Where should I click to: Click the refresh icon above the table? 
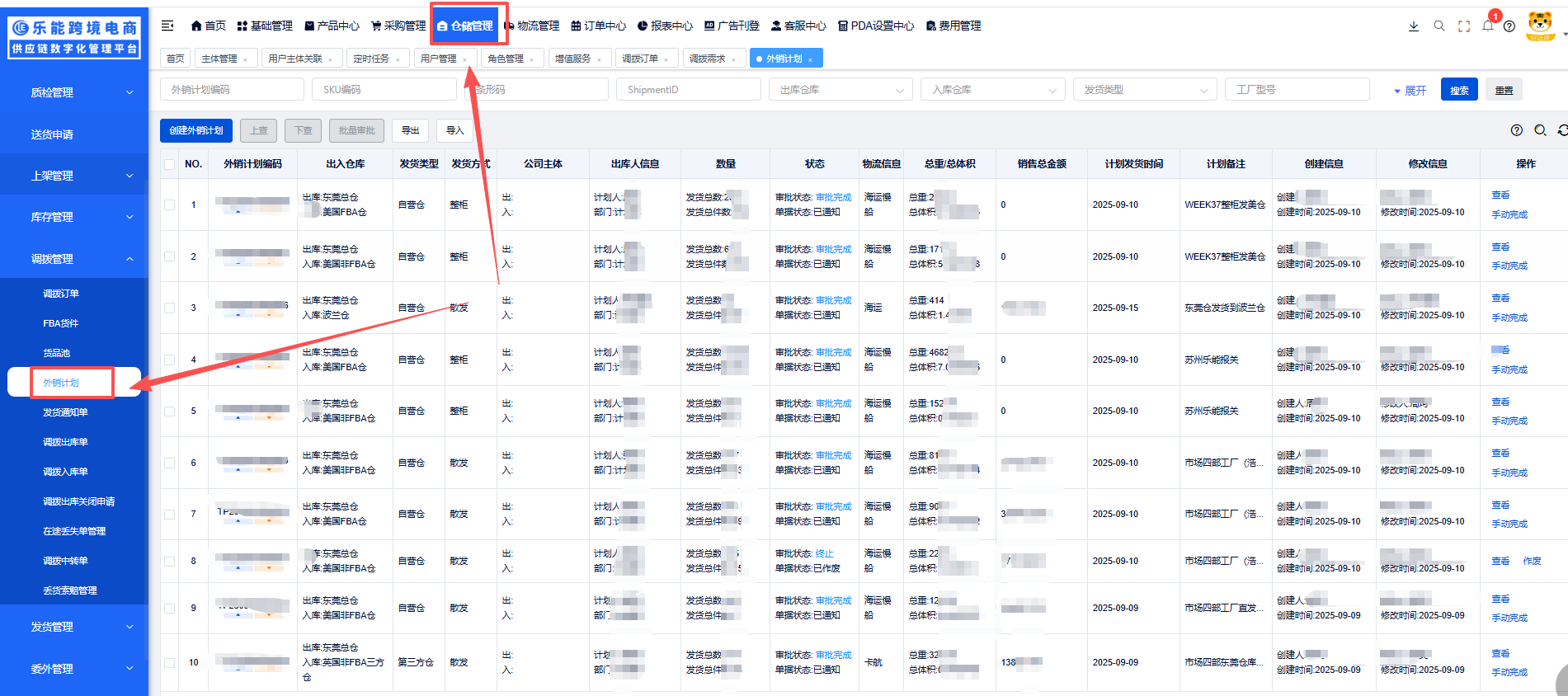[1562, 130]
